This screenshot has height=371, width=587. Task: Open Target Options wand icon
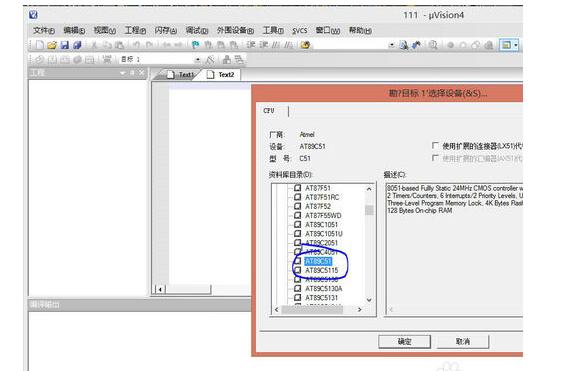coord(210,59)
